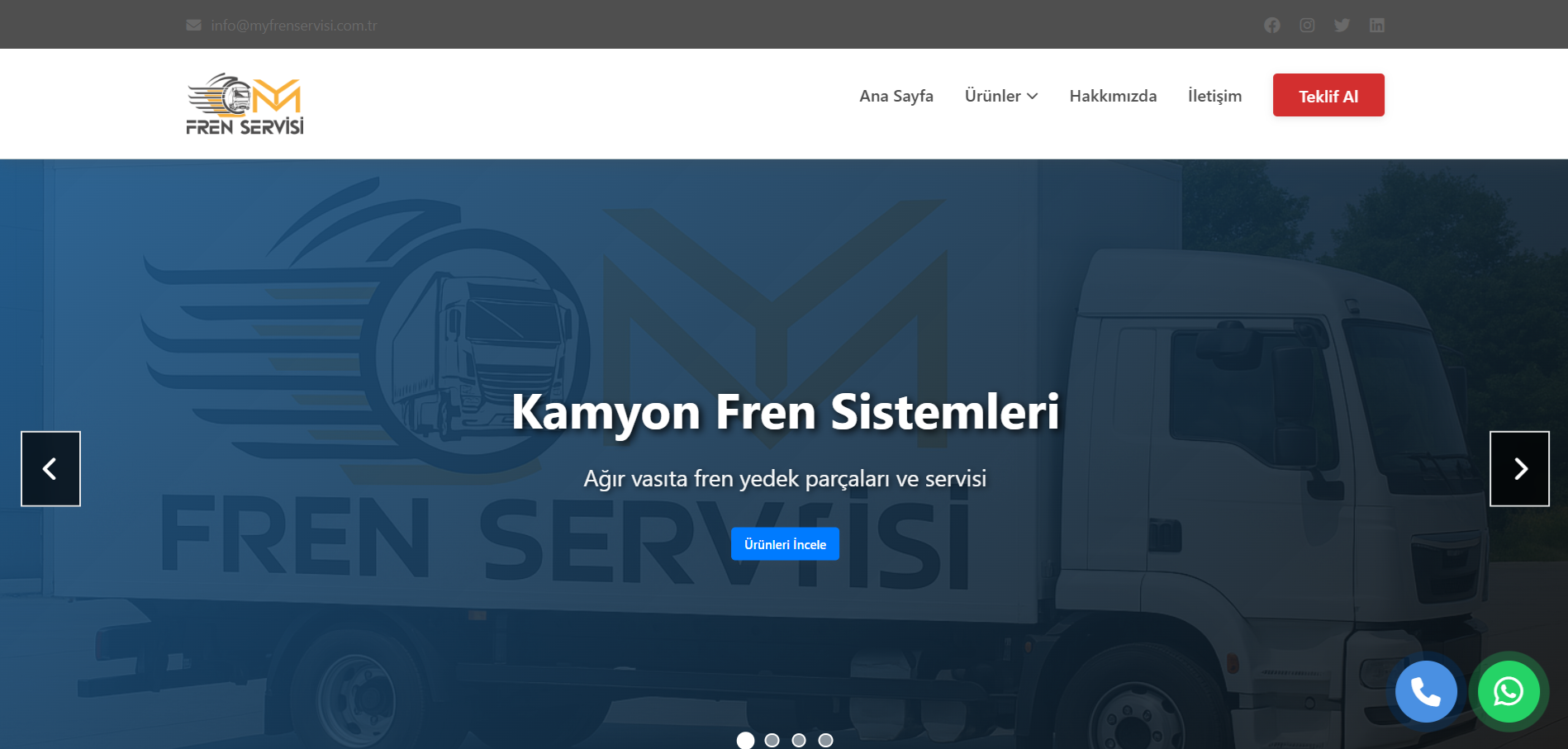Select the last carousel indicator dot
Viewport: 1568px width, 749px height.
pos(824,741)
